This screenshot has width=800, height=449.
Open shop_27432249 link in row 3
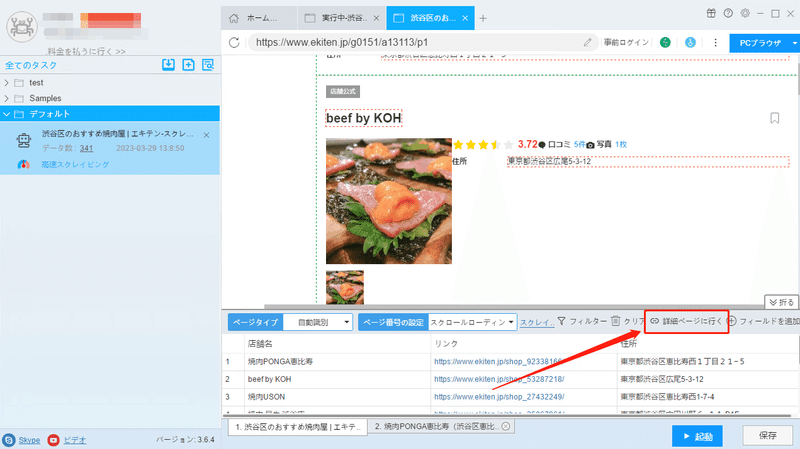(499, 397)
